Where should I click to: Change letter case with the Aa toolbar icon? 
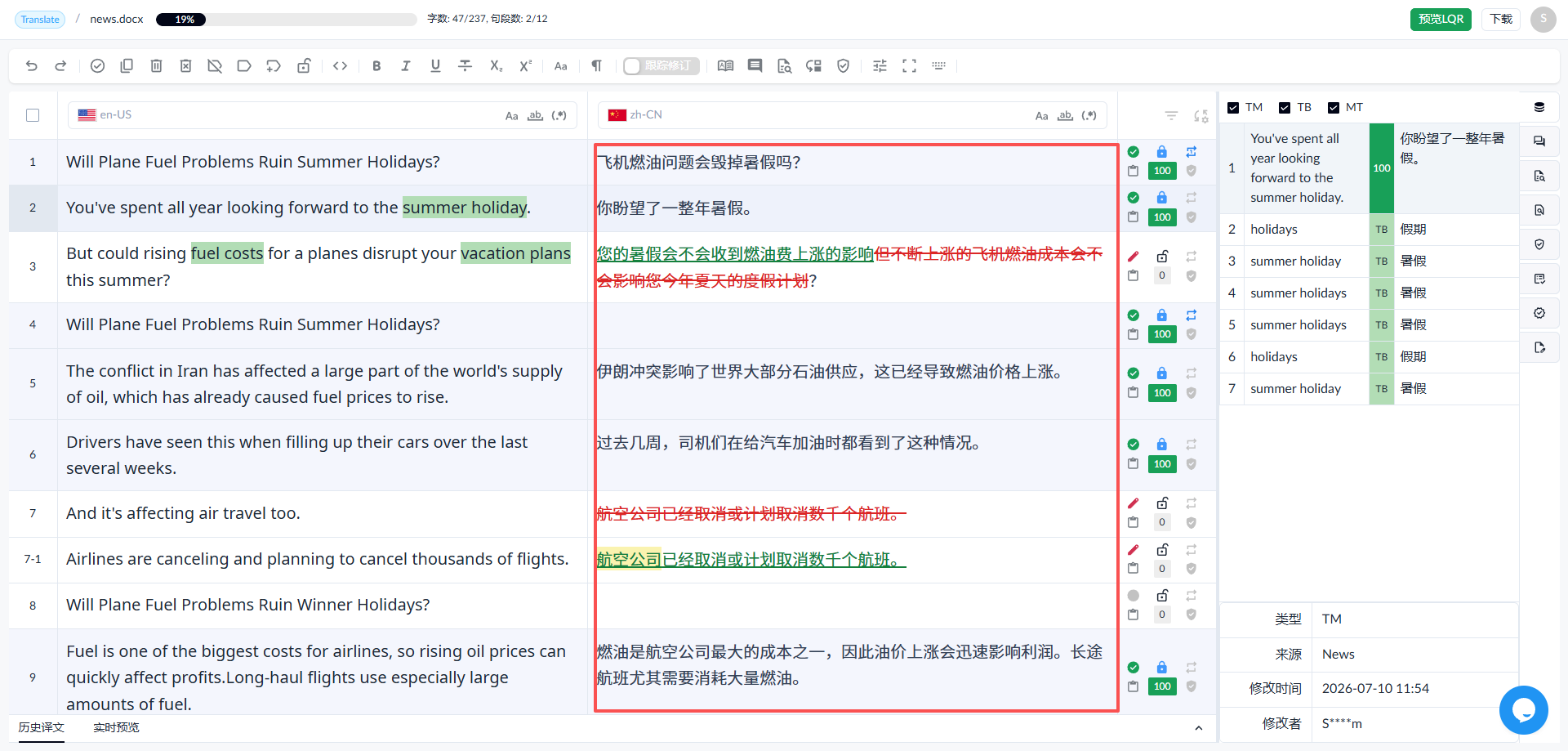tap(560, 66)
